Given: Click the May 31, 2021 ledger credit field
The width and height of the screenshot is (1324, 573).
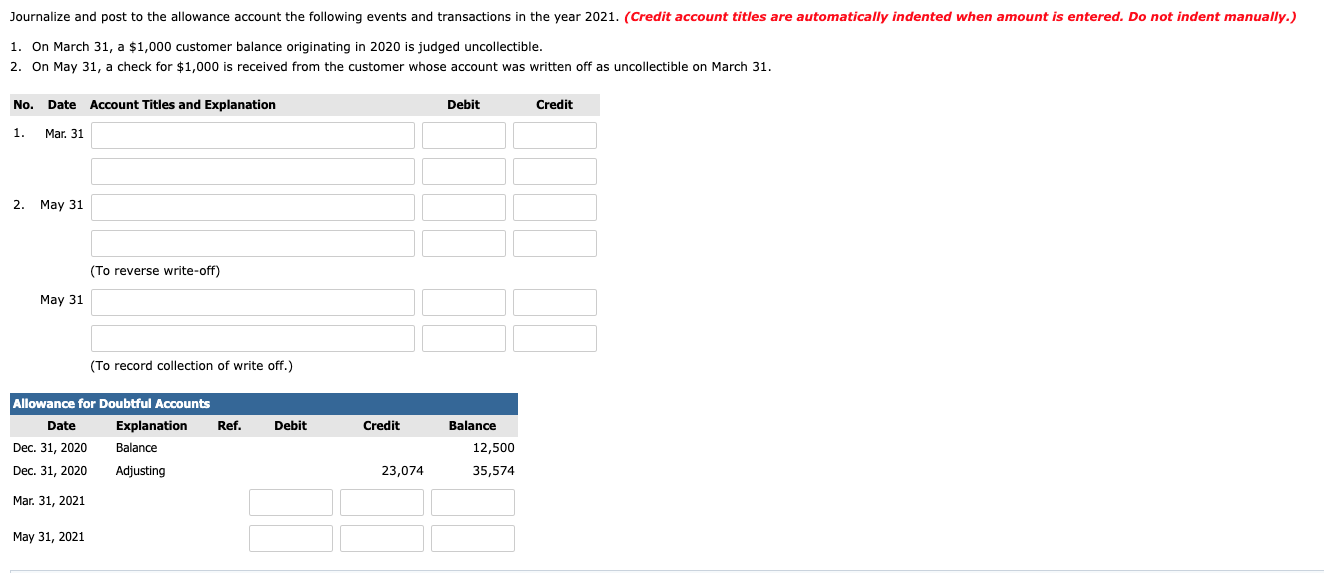Looking at the screenshot, I should pos(382,538).
